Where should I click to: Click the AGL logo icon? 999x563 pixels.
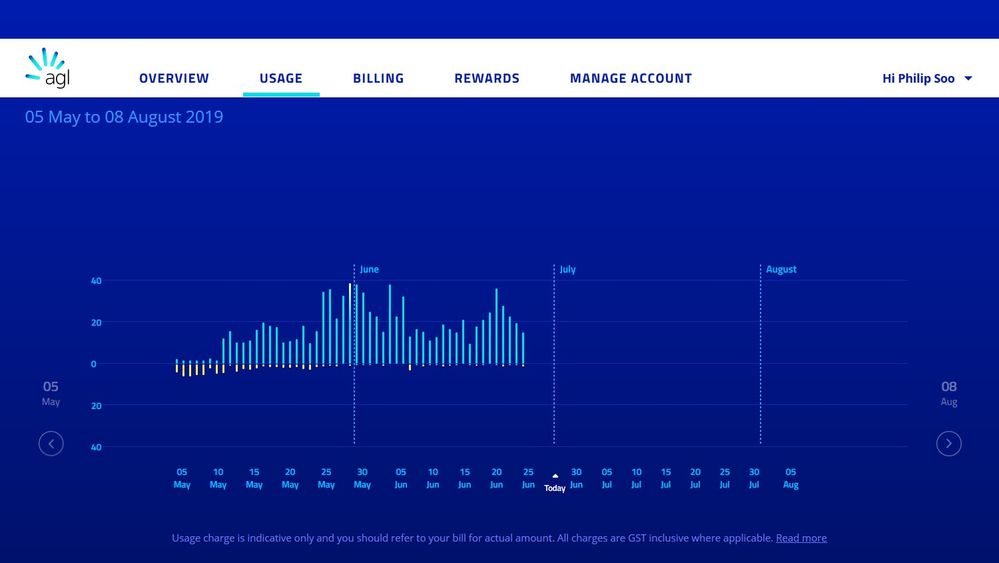[47, 68]
